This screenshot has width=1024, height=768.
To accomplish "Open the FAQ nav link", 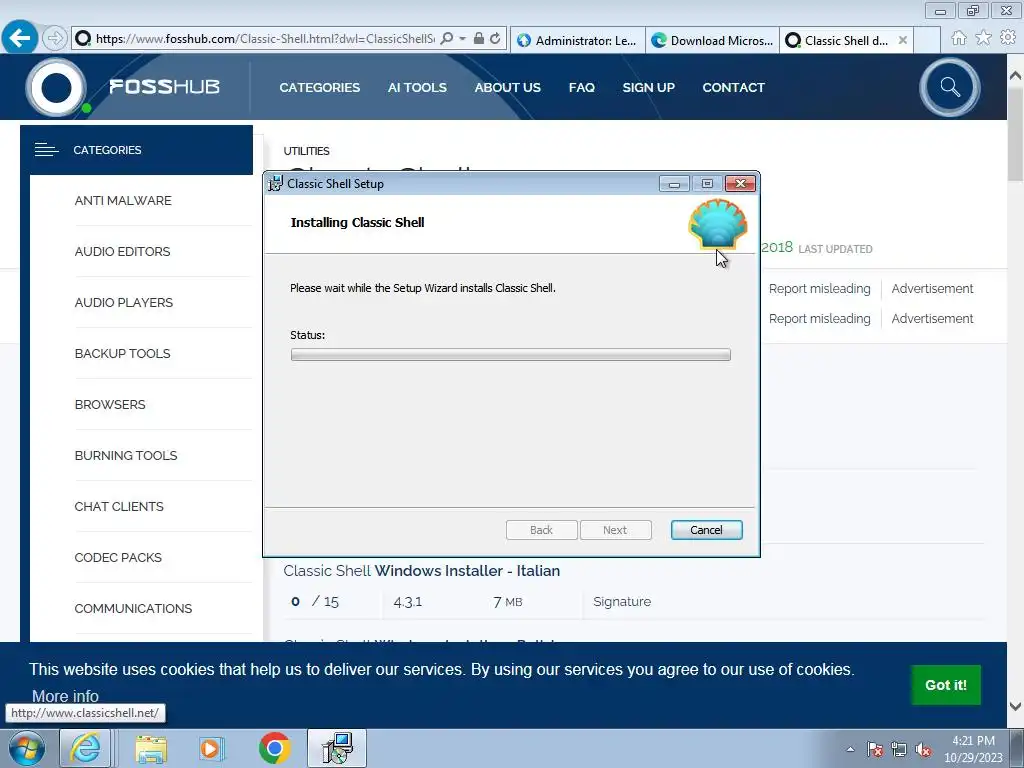I will coord(581,88).
